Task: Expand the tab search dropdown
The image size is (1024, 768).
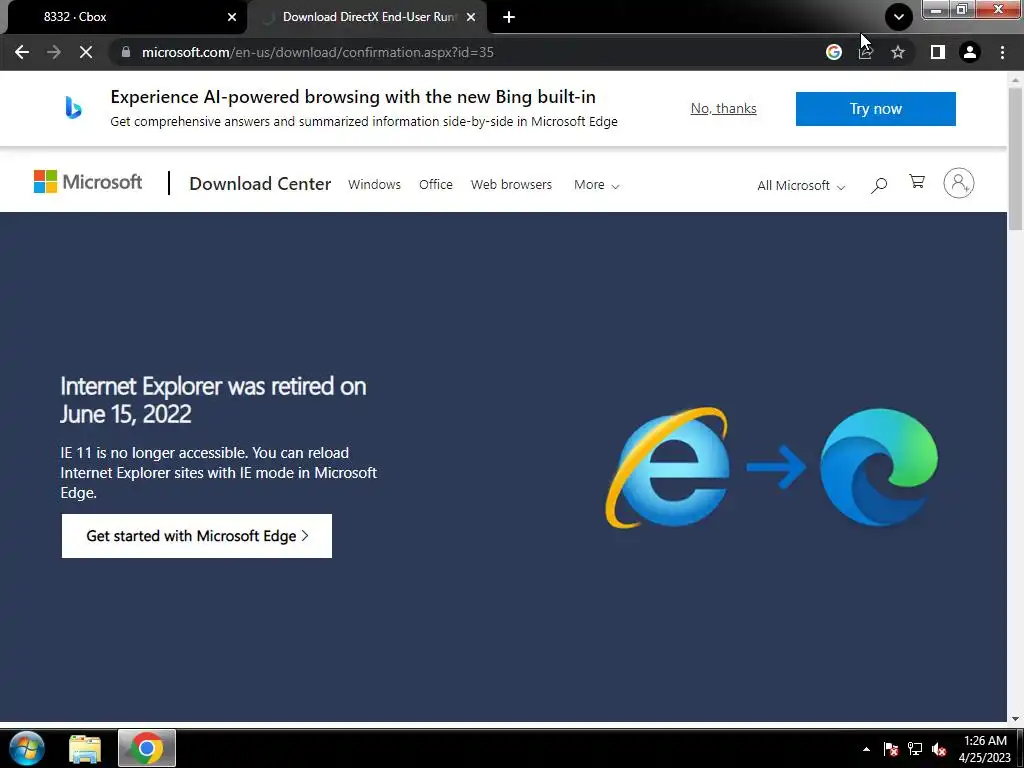Action: coord(899,17)
